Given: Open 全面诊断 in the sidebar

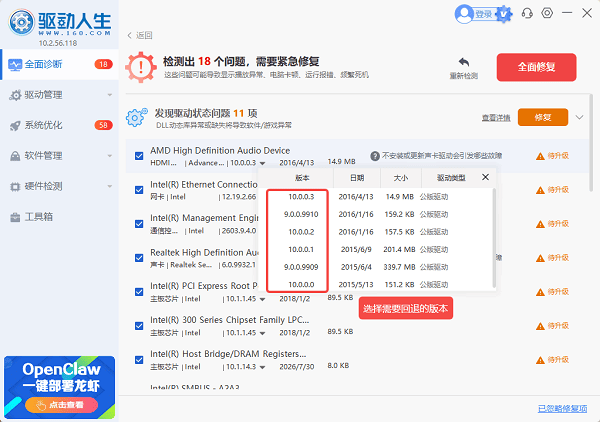Looking at the screenshot, I should coord(60,64).
